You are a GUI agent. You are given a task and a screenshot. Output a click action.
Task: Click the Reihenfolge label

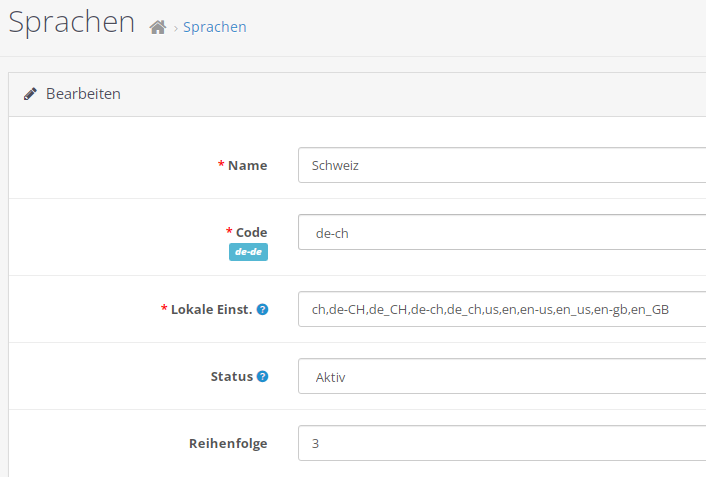[x=228, y=443]
